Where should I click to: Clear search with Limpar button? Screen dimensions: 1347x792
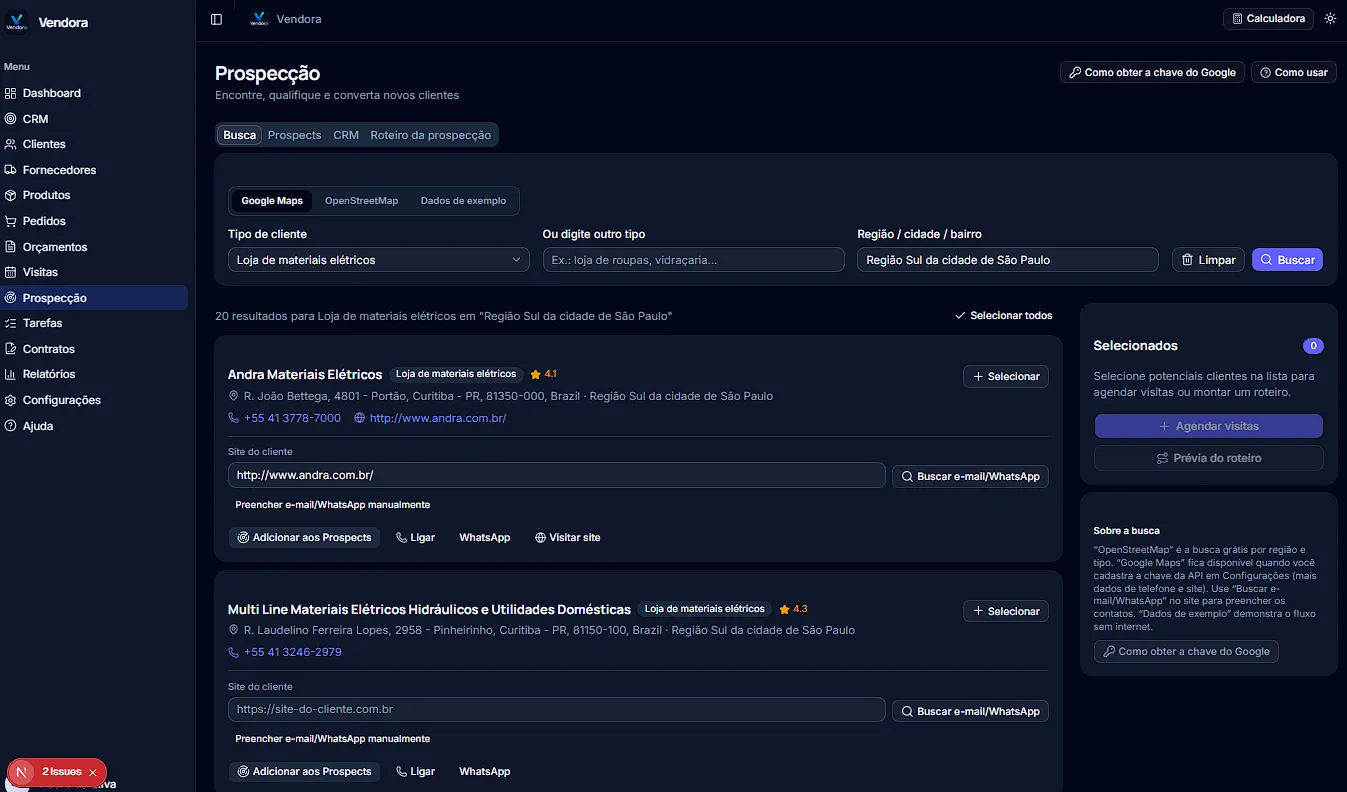1208,260
